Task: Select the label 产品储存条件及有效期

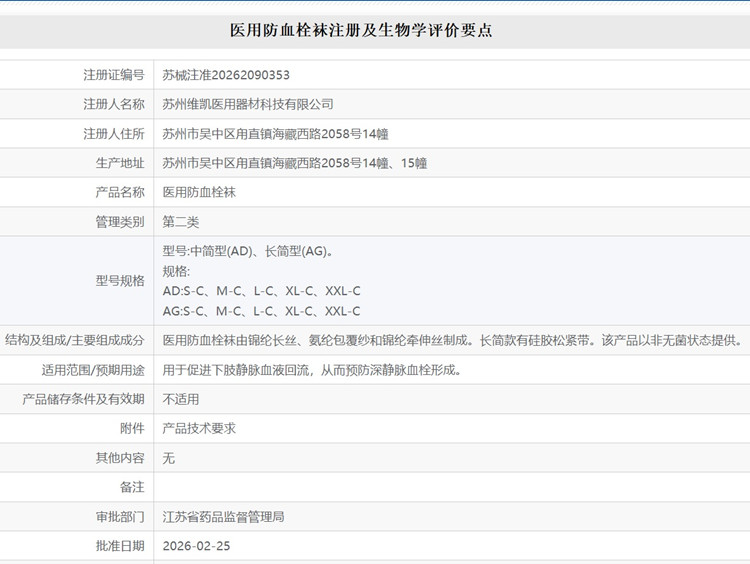Action: (x=83, y=399)
